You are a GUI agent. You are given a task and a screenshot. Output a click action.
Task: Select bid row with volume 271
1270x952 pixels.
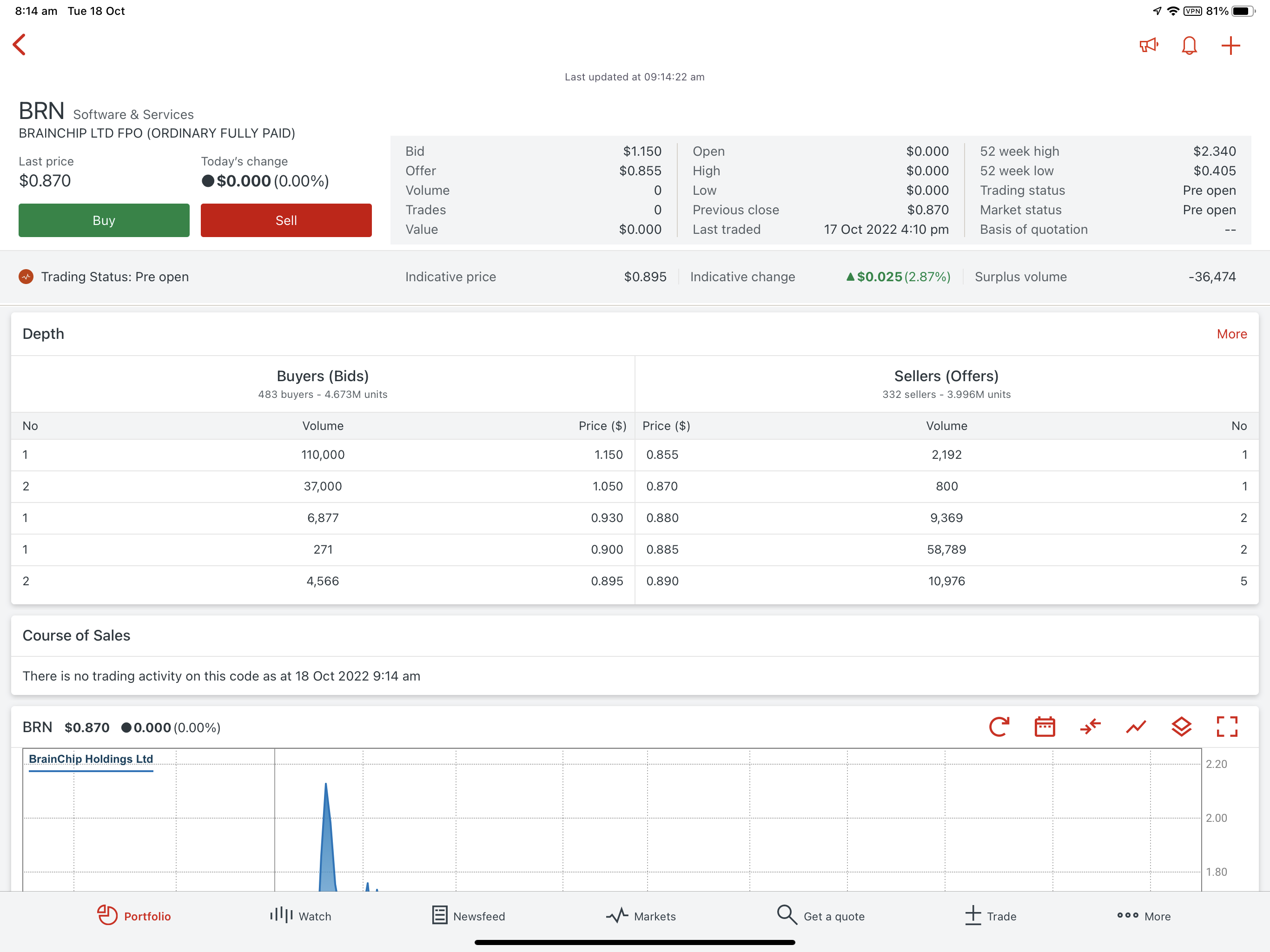(x=323, y=549)
